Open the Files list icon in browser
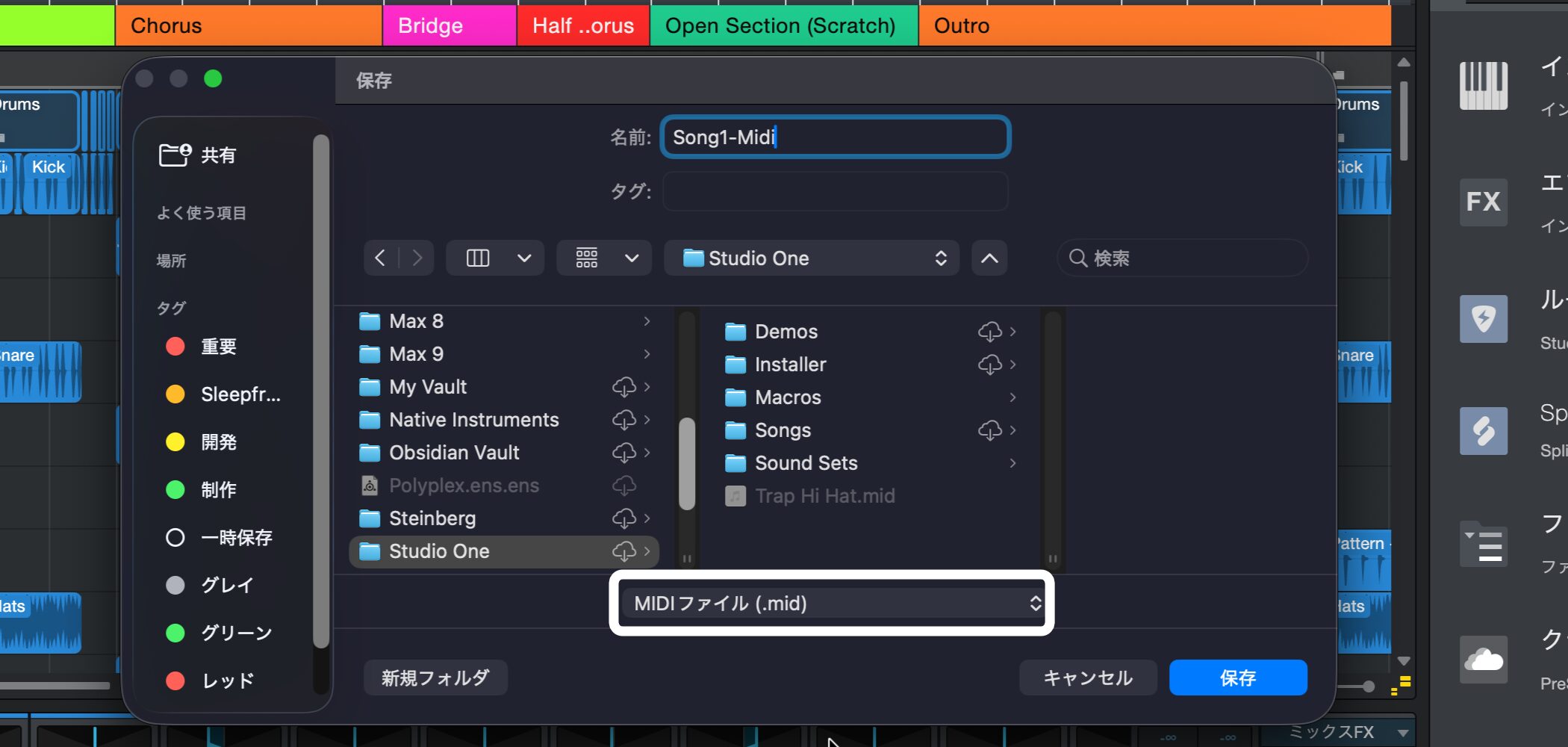This screenshot has height=747, width=1568. [1483, 545]
